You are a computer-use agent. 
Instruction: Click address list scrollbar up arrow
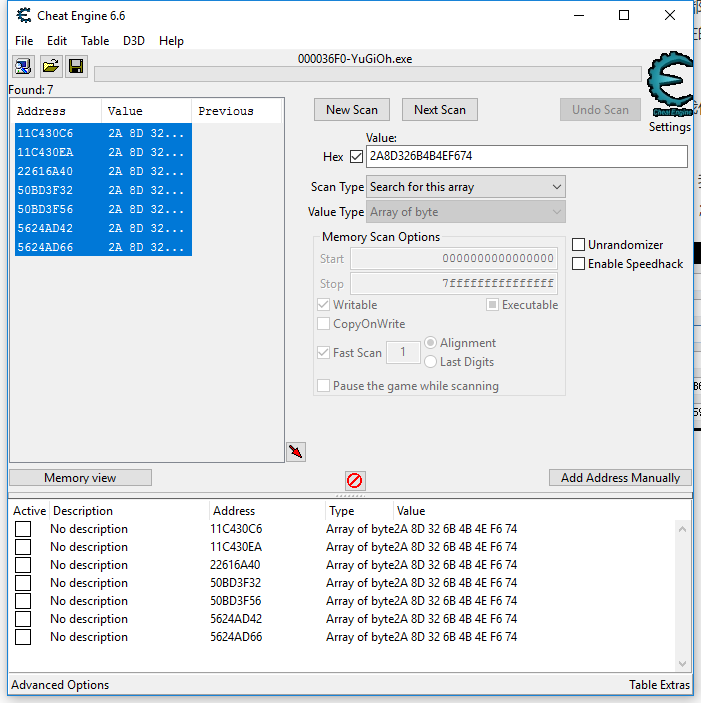[682, 529]
